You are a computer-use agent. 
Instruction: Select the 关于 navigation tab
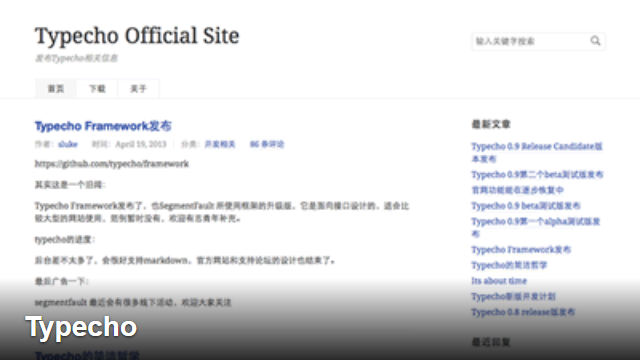tap(138, 89)
